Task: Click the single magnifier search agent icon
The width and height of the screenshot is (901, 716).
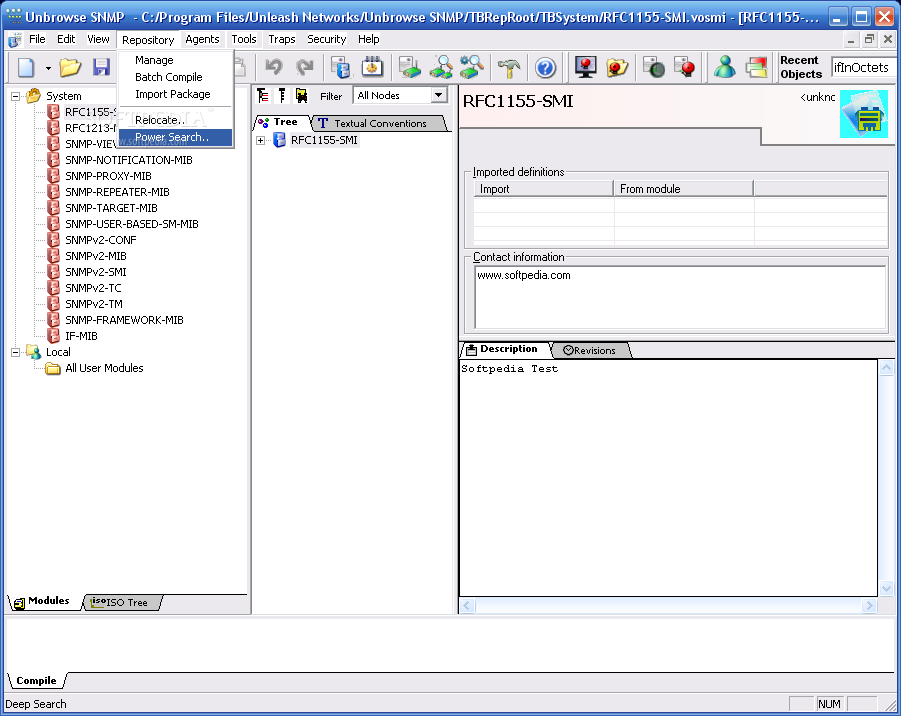Action: point(441,68)
